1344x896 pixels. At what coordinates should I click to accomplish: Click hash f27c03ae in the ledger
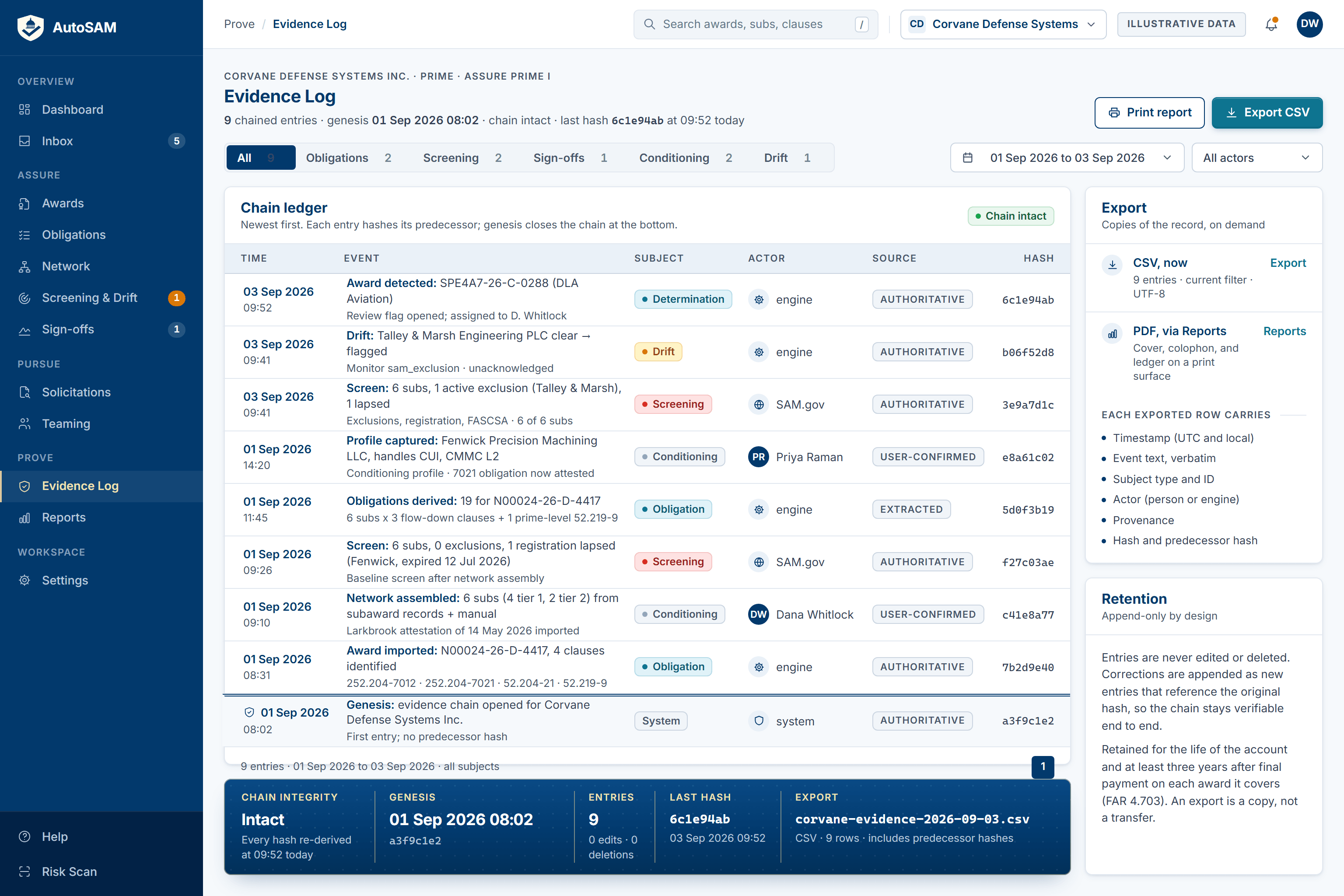click(1027, 562)
